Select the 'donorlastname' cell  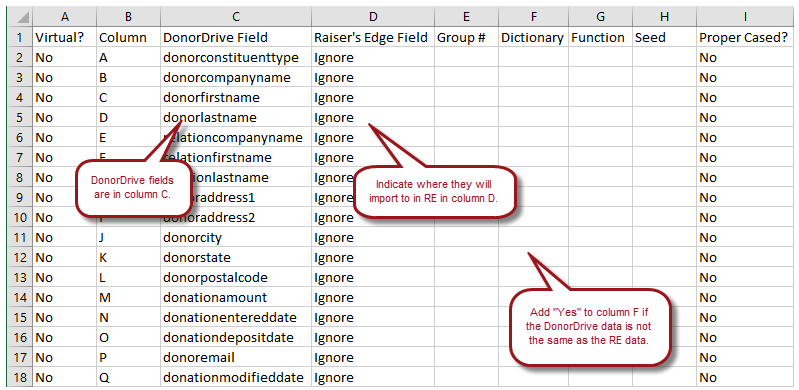pyautogui.click(x=235, y=118)
